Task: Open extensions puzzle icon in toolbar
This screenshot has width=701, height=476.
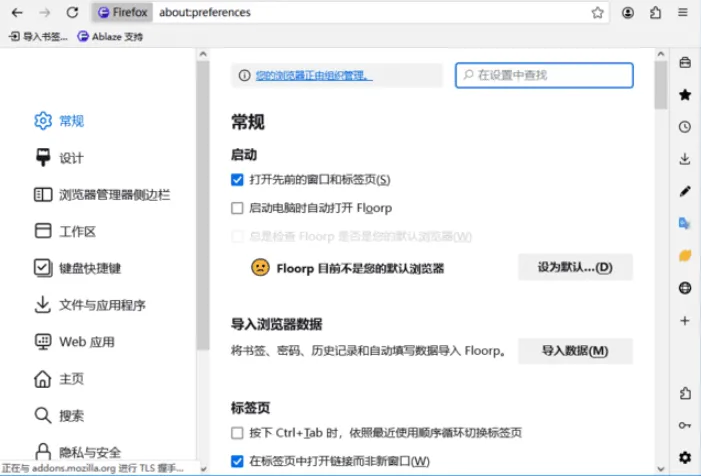Action: (x=655, y=13)
